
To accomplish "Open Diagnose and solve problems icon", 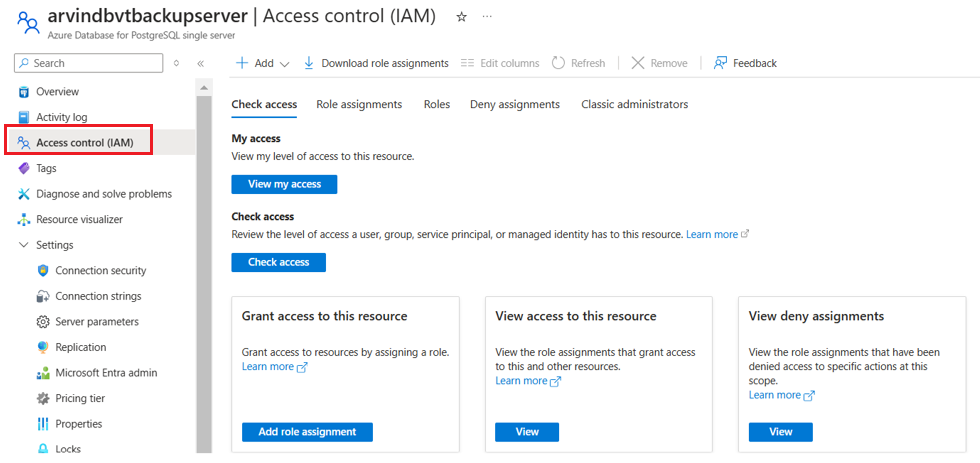I will 24,194.
